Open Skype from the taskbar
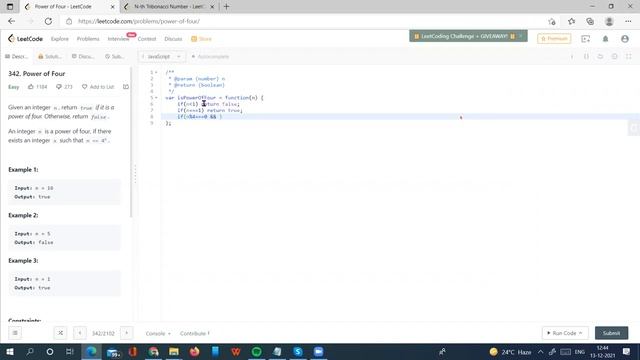This screenshot has width=640, height=360. point(298,351)
